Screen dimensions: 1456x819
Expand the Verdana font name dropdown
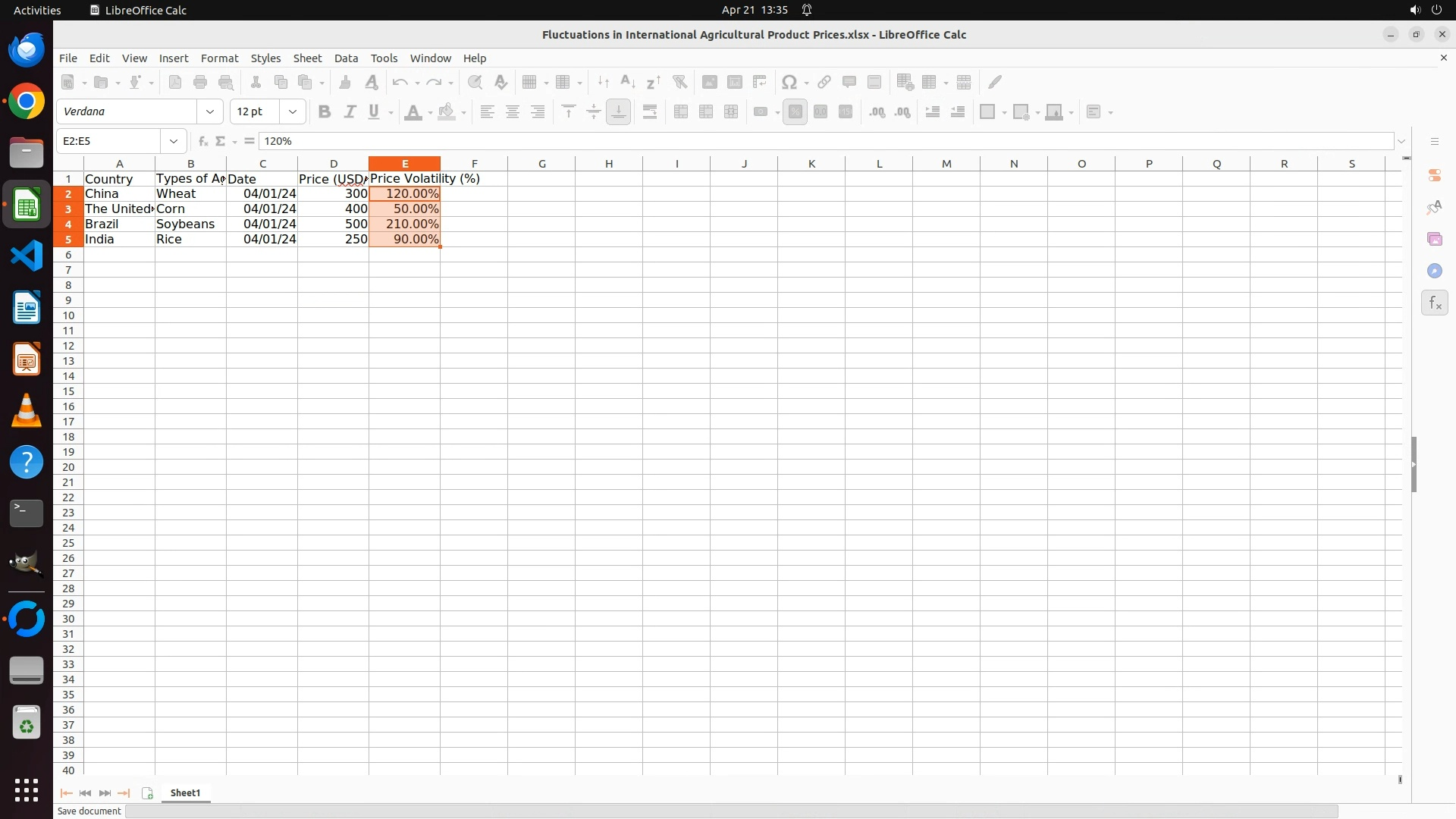[210, 112]
